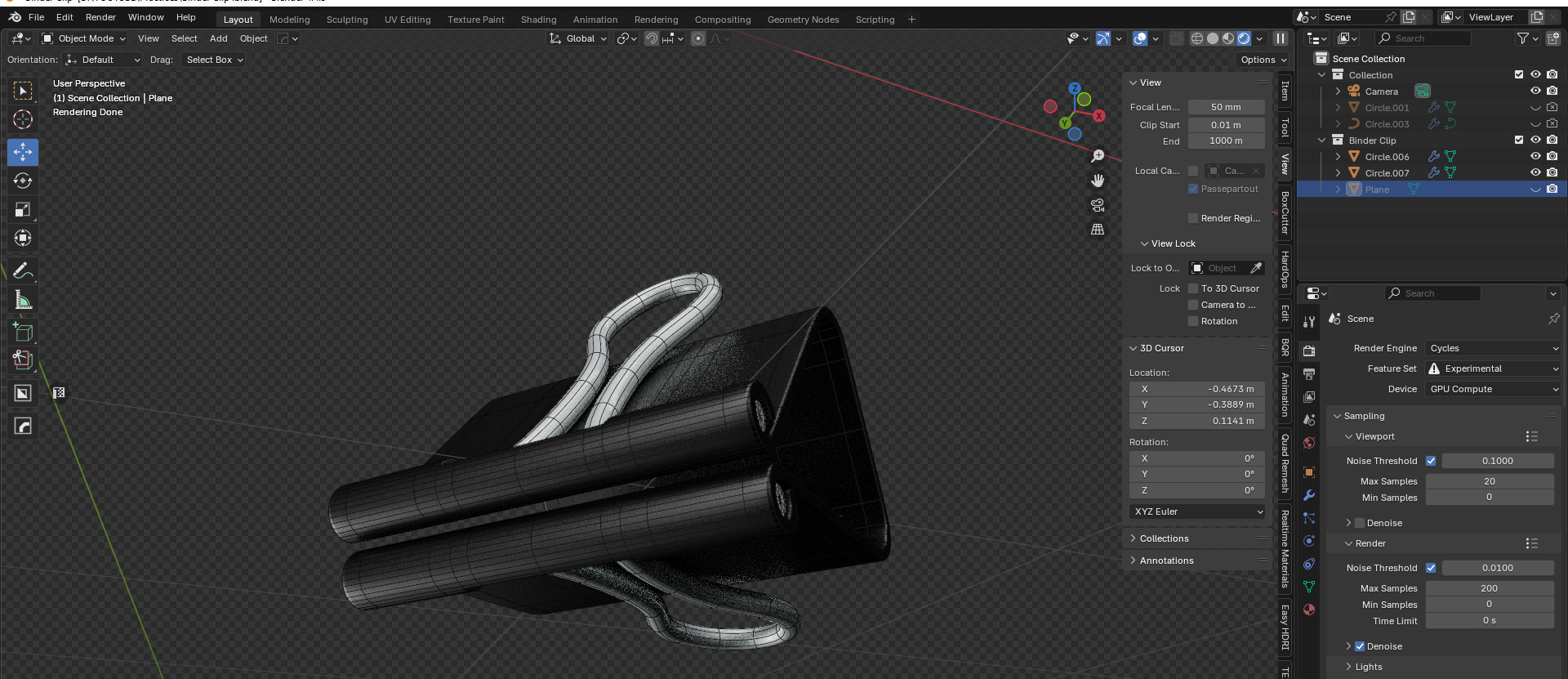The width and height of the screenshot is (1568, 679).
Task: Open Device GPU Compute dropdown
Action: (x=1493, y=389)
